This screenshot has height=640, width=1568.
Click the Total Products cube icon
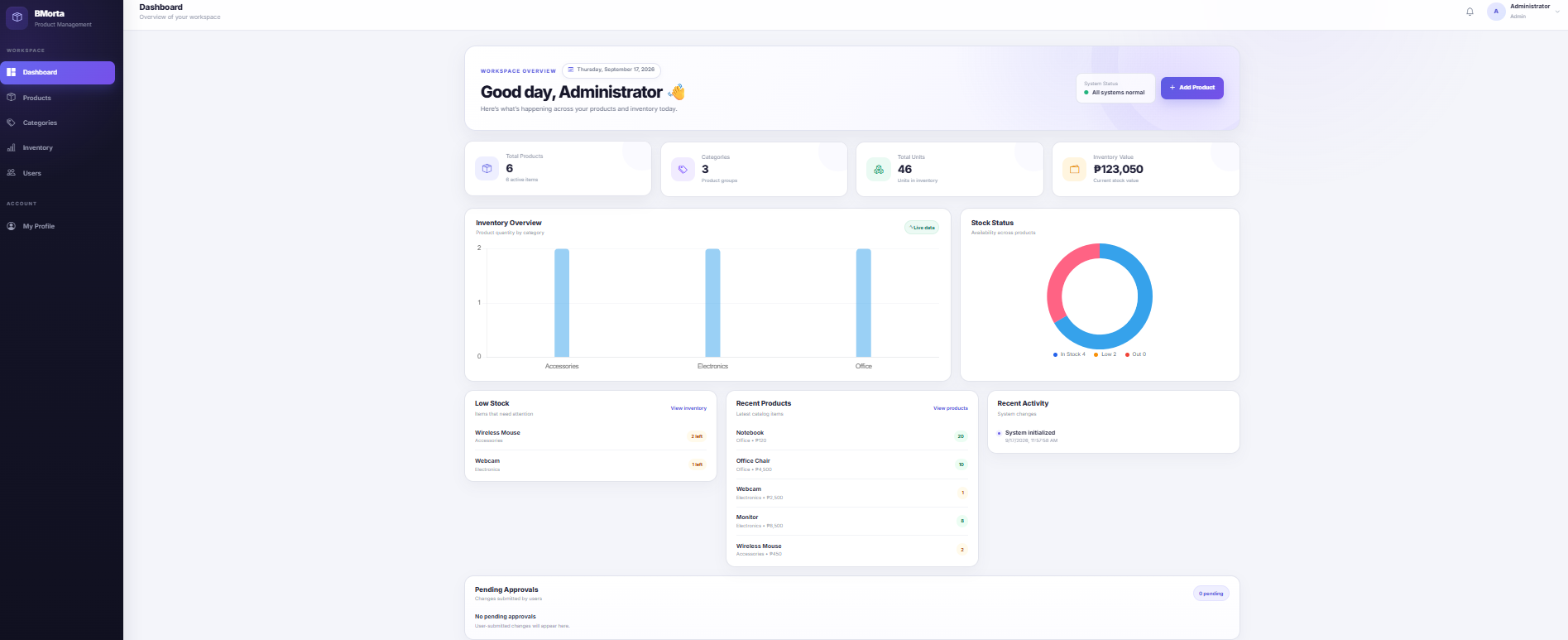click(487, 169)
